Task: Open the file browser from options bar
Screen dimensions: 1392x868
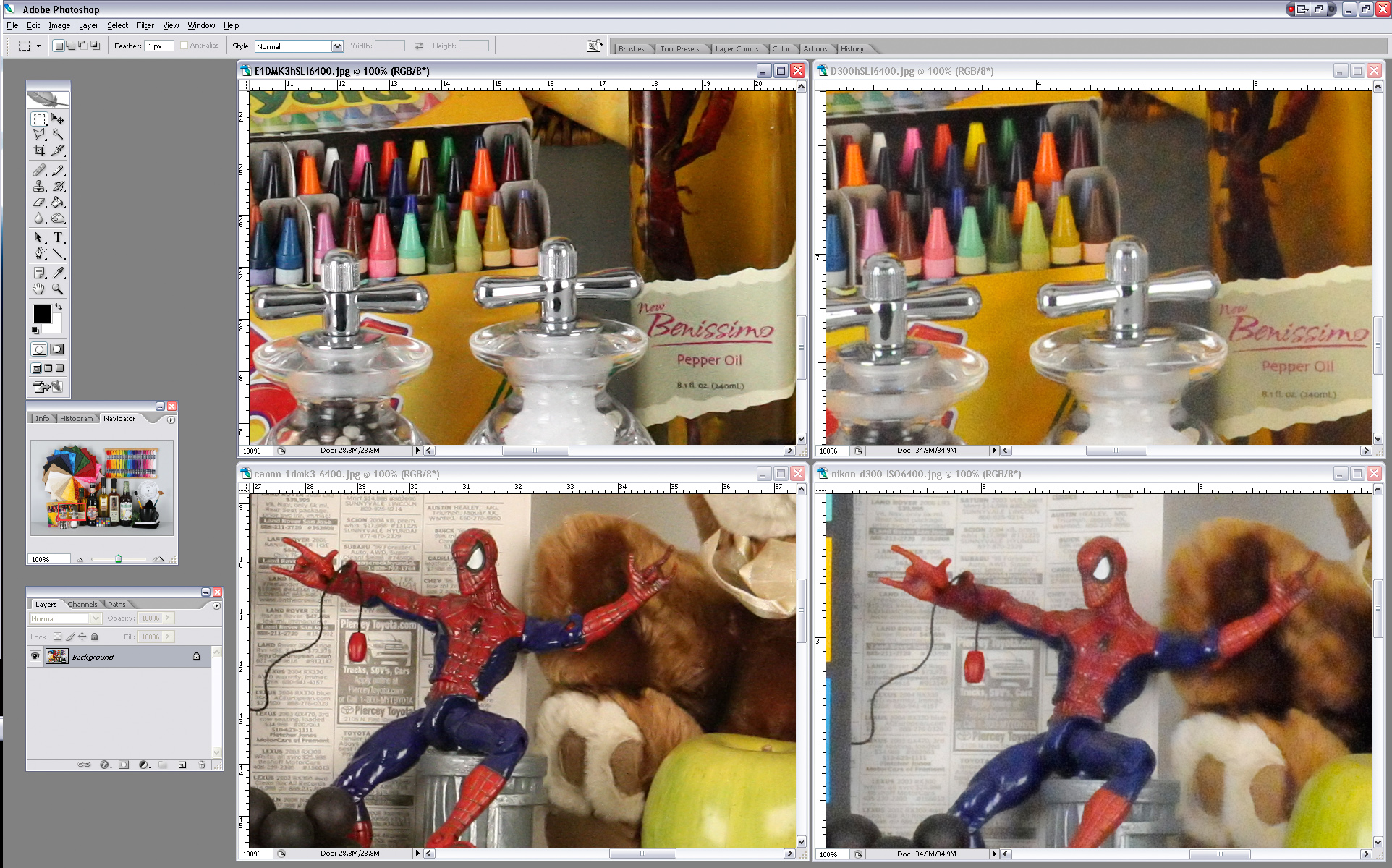Action: click(595, 46)
